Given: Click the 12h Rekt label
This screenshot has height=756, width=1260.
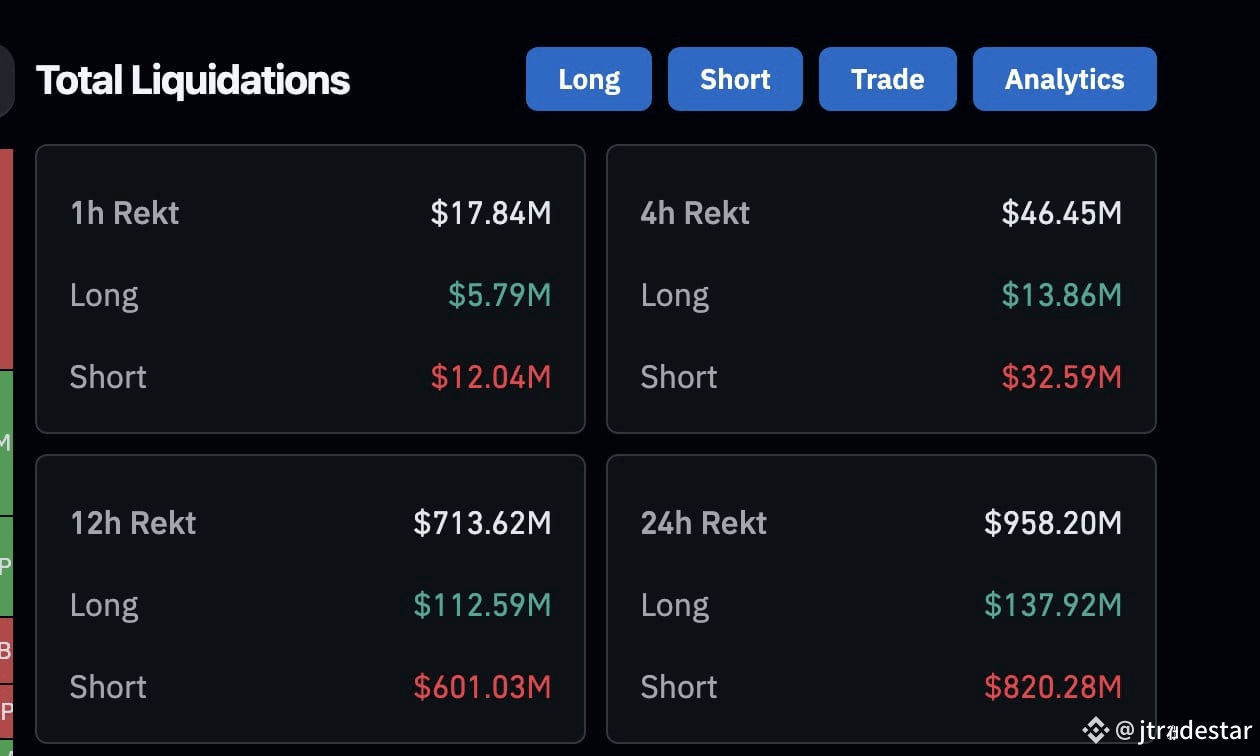Looking at the screenshot, I should (x=133, y=523).
